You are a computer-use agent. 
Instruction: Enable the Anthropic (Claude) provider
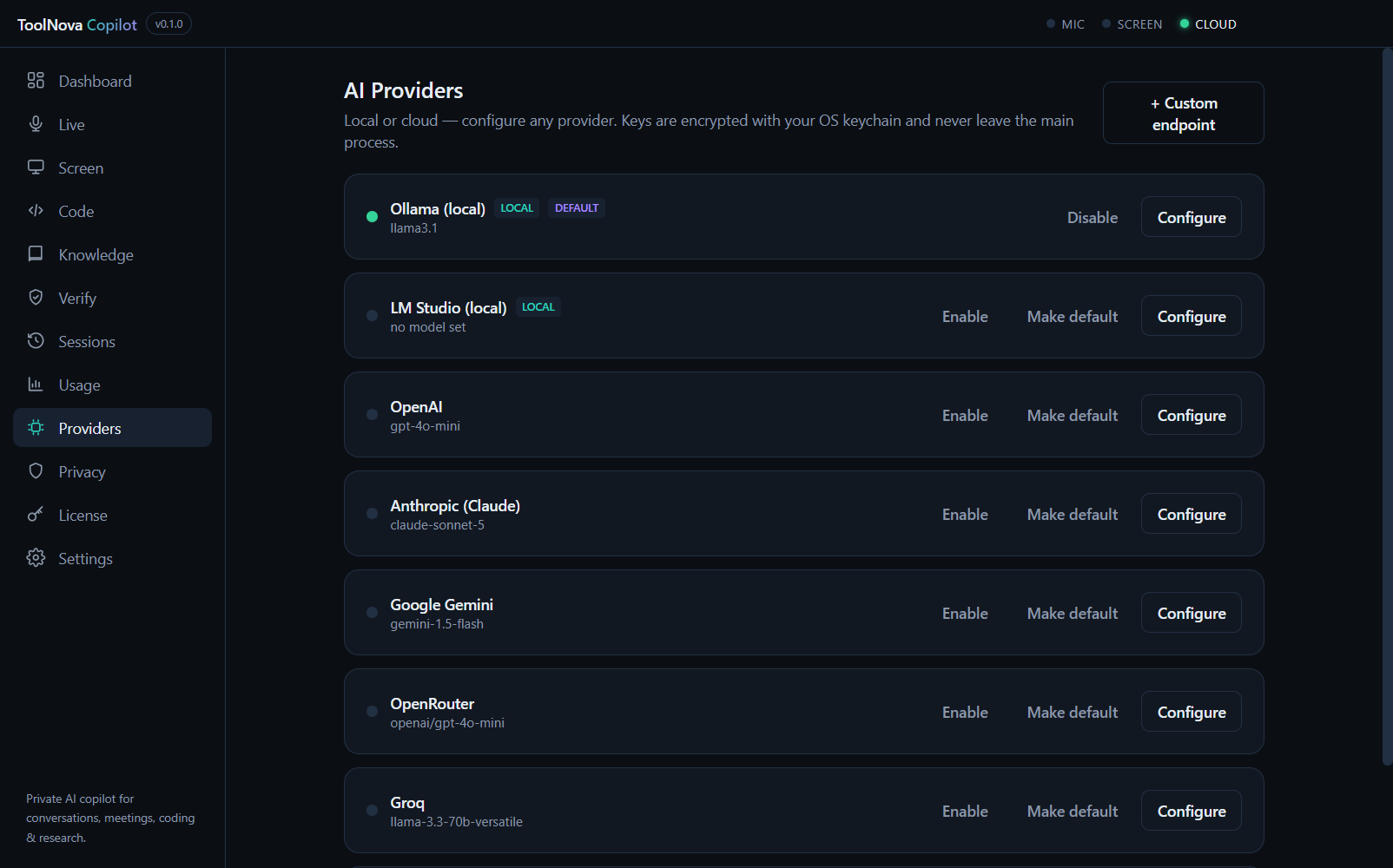click(x=965, y=514)
